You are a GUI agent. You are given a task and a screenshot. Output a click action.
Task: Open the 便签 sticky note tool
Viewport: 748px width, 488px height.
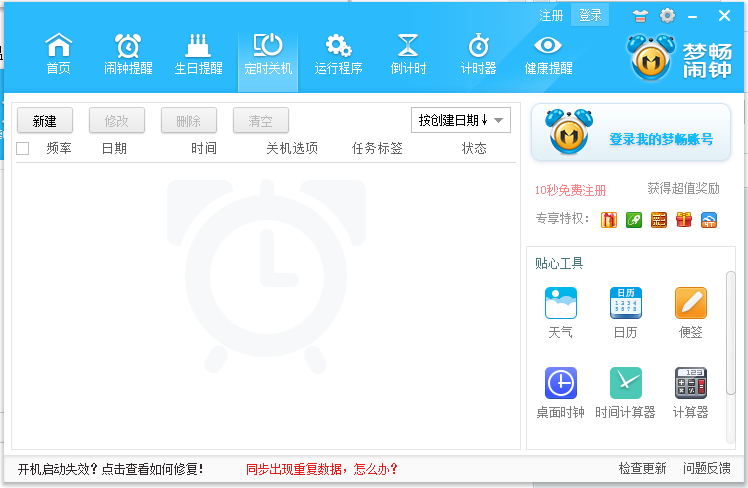[x=690, y=312]
